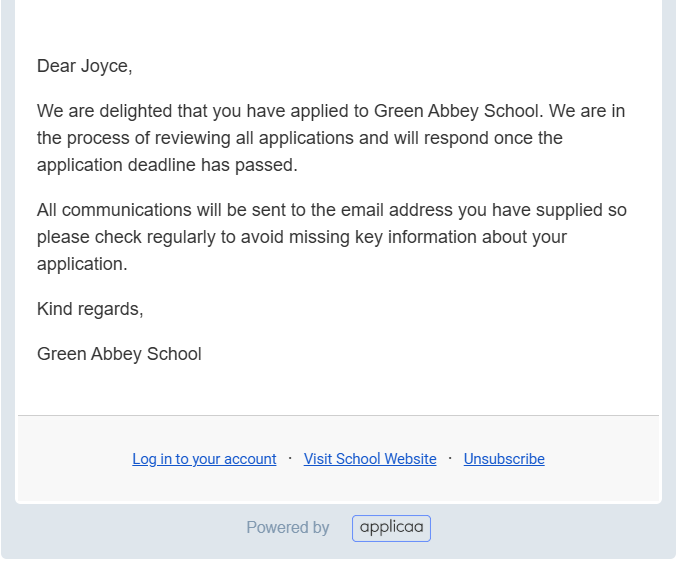Click the "Dear Joyce," greeting line
Screen dimensions: 678x566
click(x=85, y=66)
